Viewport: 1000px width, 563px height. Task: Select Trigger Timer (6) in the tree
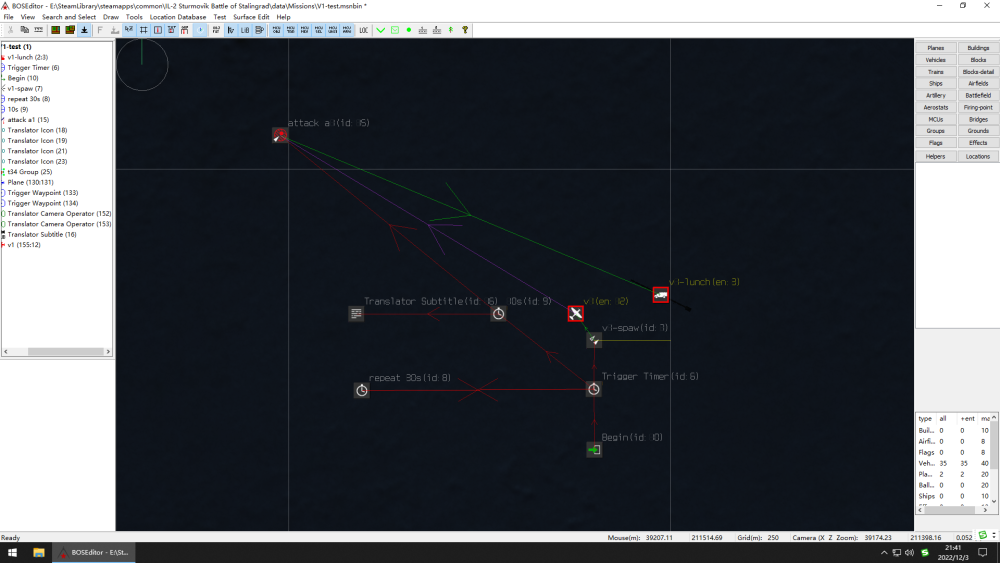point(33,68)
